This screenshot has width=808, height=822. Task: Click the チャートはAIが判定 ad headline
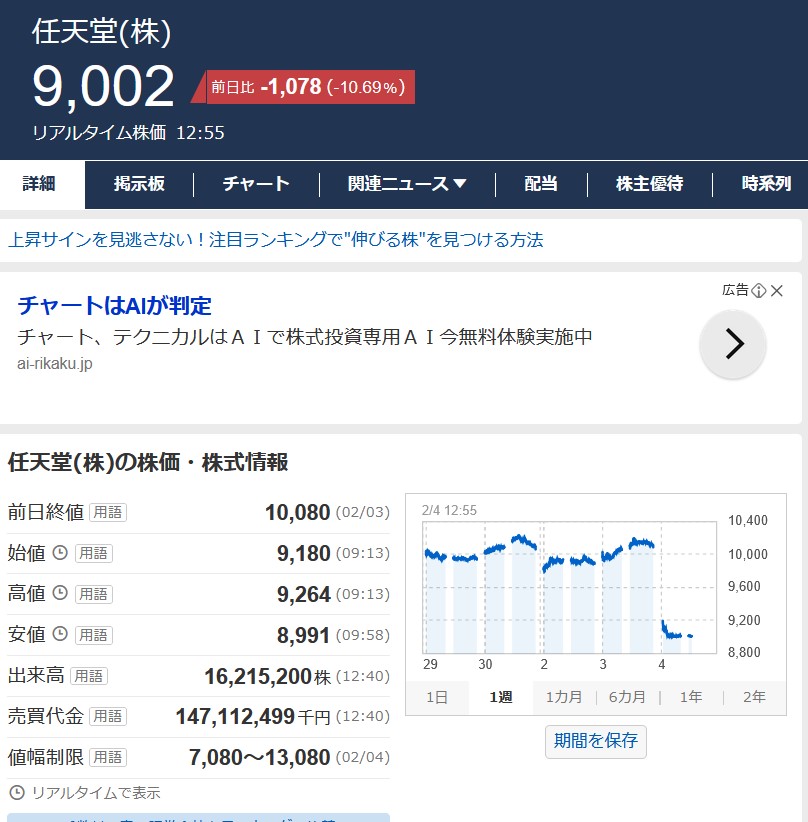[115, 306]
